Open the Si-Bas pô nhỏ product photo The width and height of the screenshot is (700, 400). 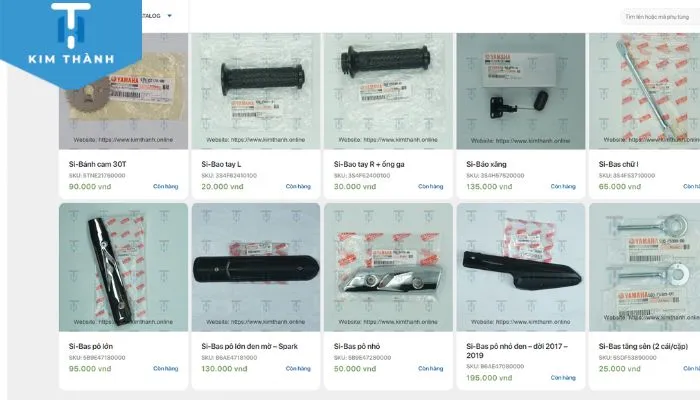point(388,267)
